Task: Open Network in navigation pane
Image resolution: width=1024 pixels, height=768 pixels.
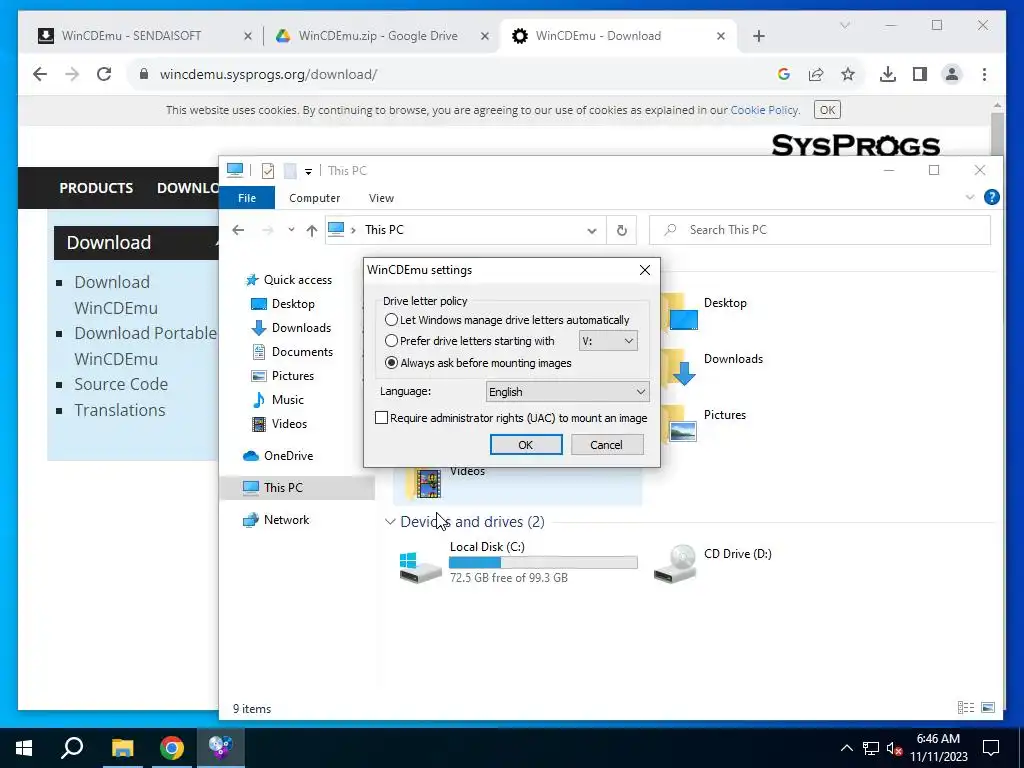Action: (276, 520)
